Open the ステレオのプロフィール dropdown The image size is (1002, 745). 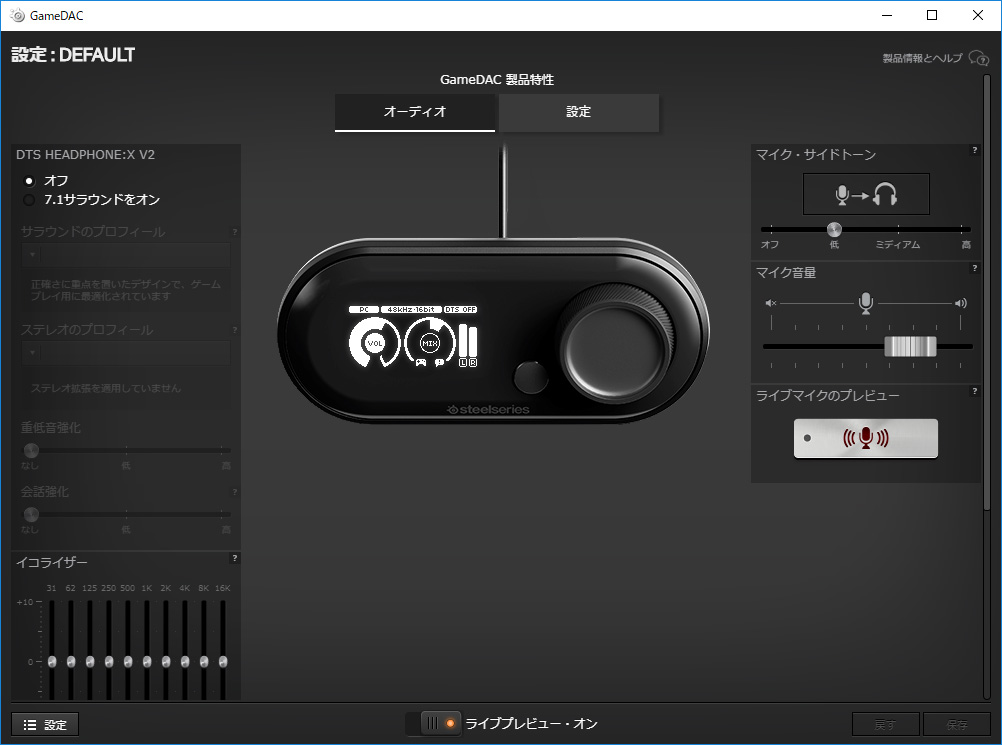[x=126, y=353]
